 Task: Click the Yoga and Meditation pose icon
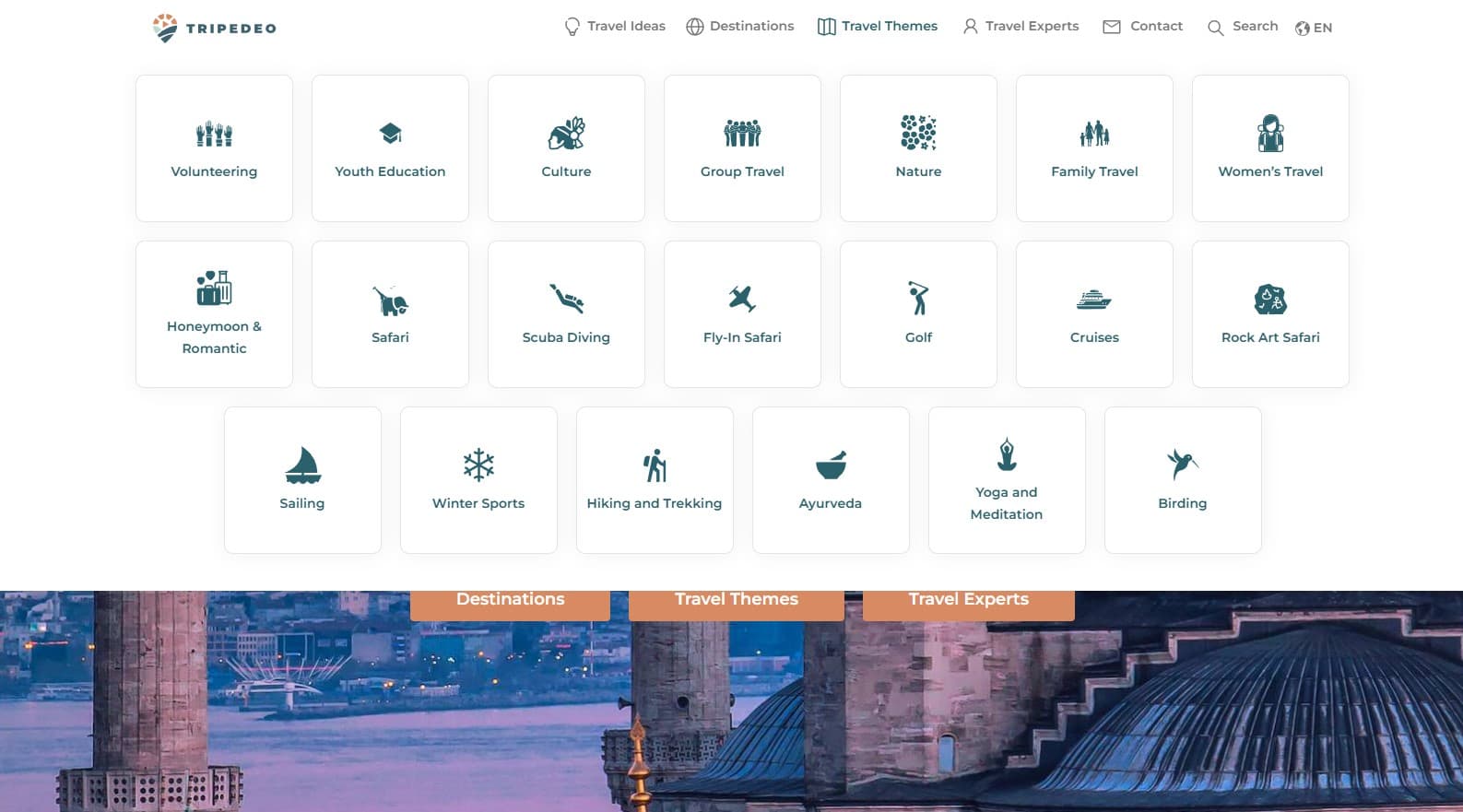point(1007,453)
